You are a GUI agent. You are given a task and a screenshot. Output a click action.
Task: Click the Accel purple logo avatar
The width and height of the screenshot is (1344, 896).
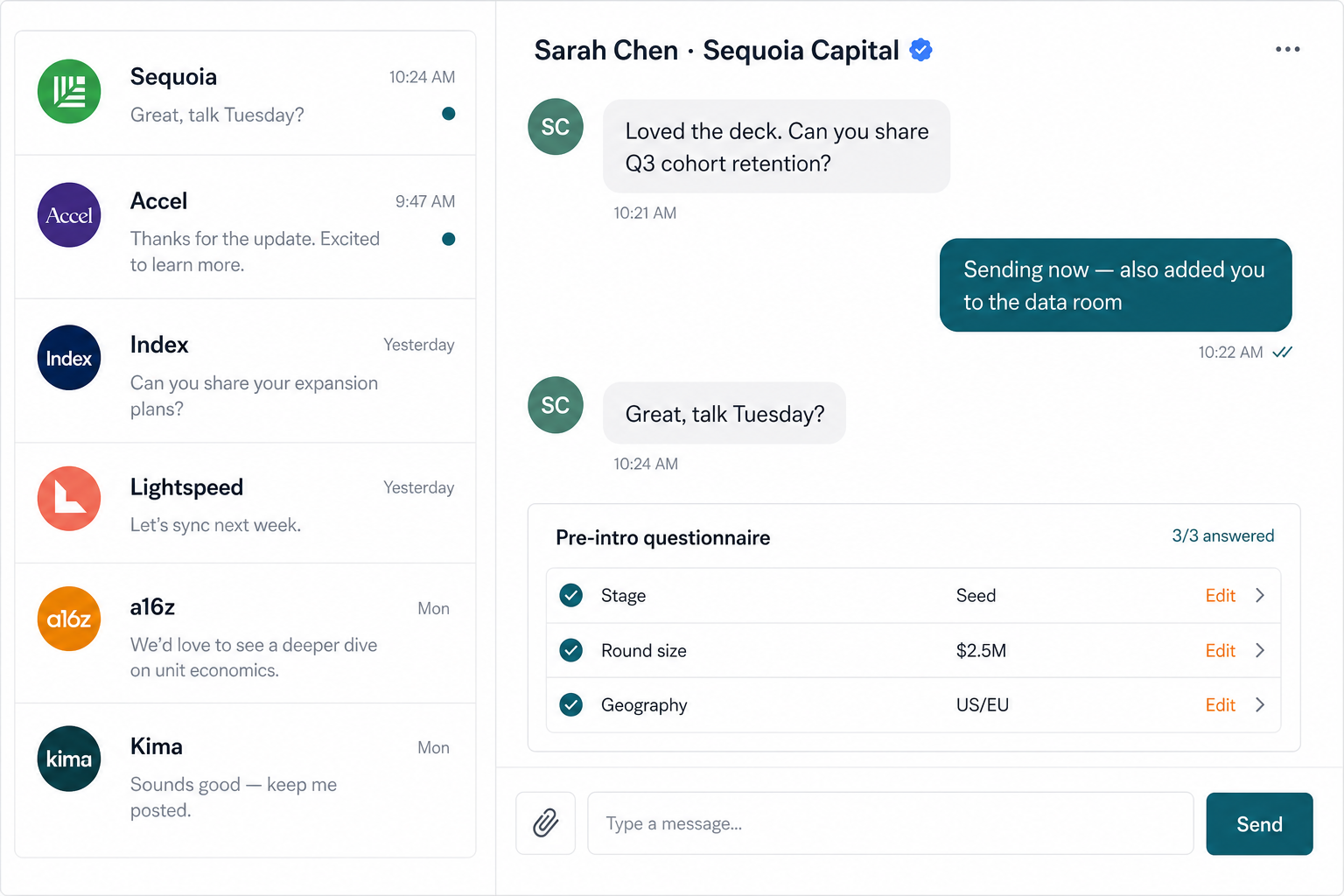pos(69,215)
